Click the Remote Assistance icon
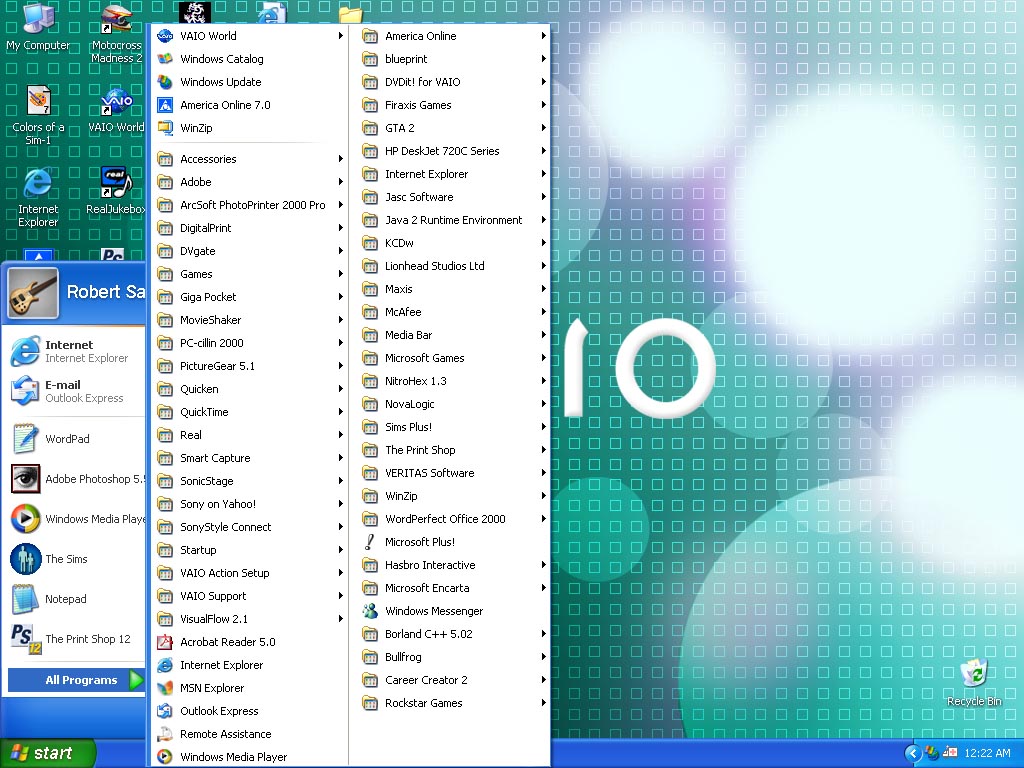The height and width of the screenshot is (768, 1024). (165, 734)
